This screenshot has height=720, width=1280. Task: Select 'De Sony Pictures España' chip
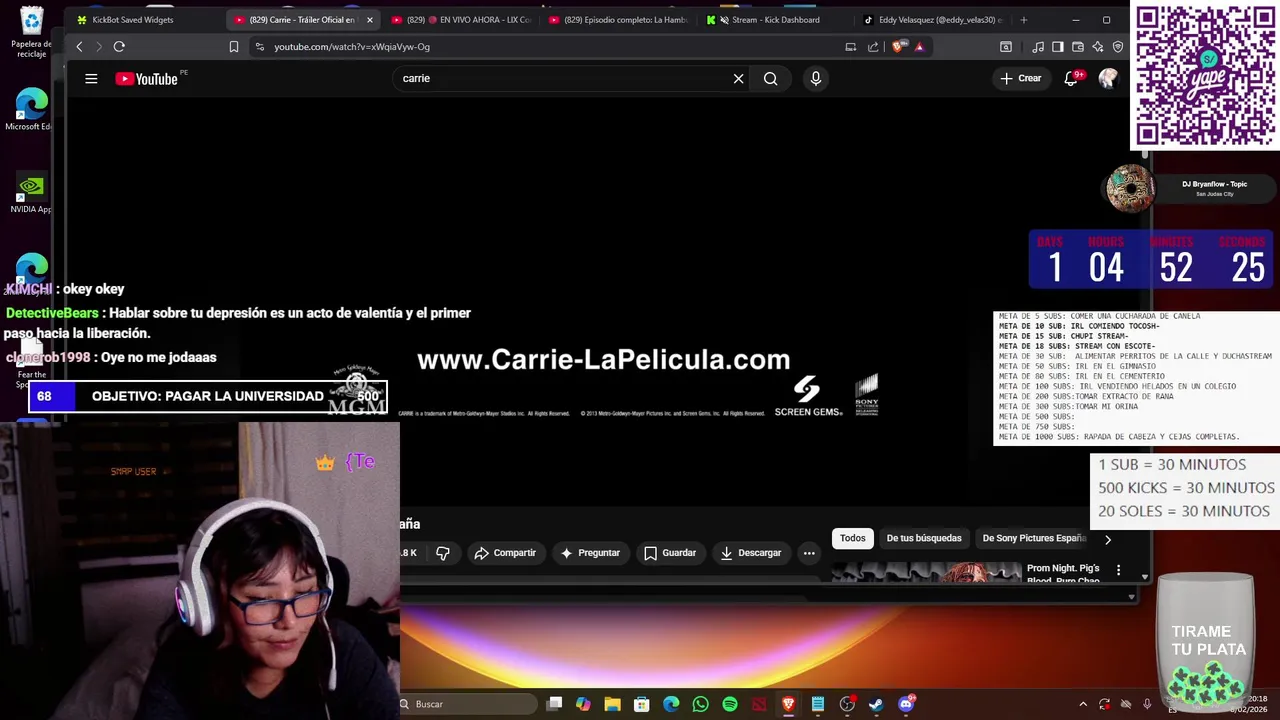1033,539
